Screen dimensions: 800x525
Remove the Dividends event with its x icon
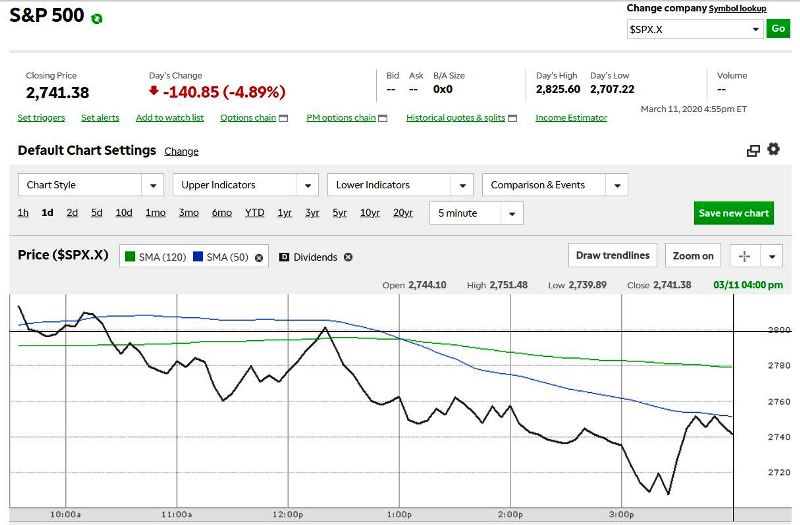[x=348, y=257]
